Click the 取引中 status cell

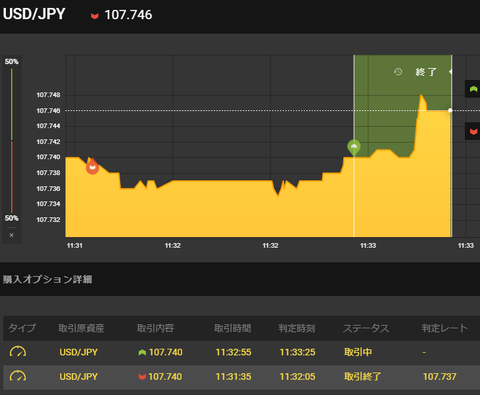pos(358,352)
